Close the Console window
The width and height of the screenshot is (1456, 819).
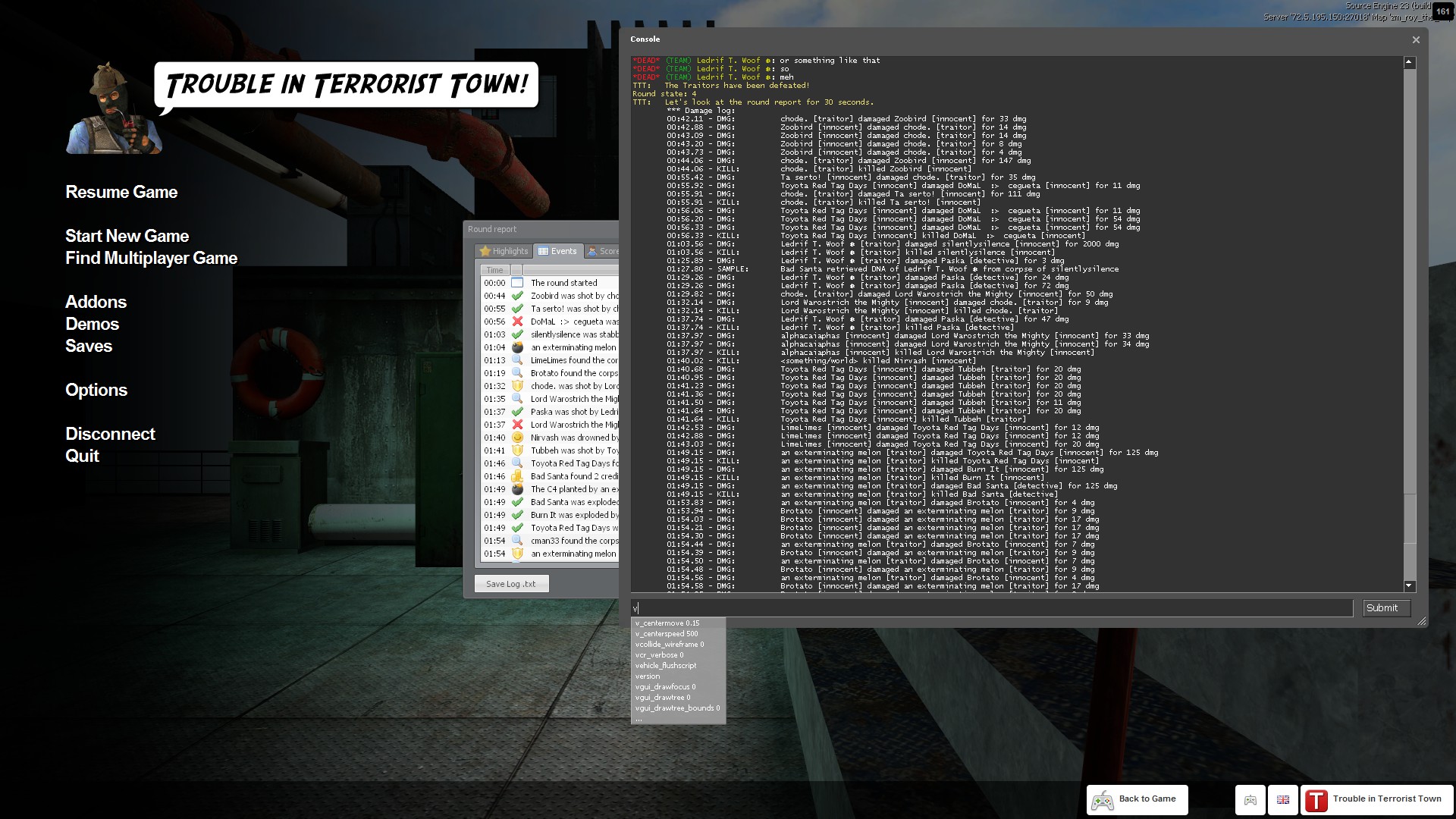(1416, 39)
